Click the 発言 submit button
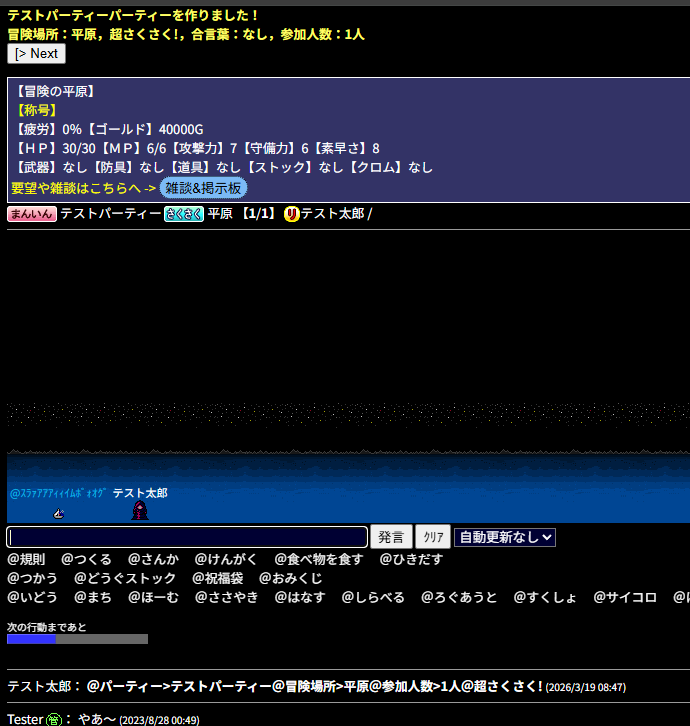Screen dimensions: 690x726 (391, 537)
